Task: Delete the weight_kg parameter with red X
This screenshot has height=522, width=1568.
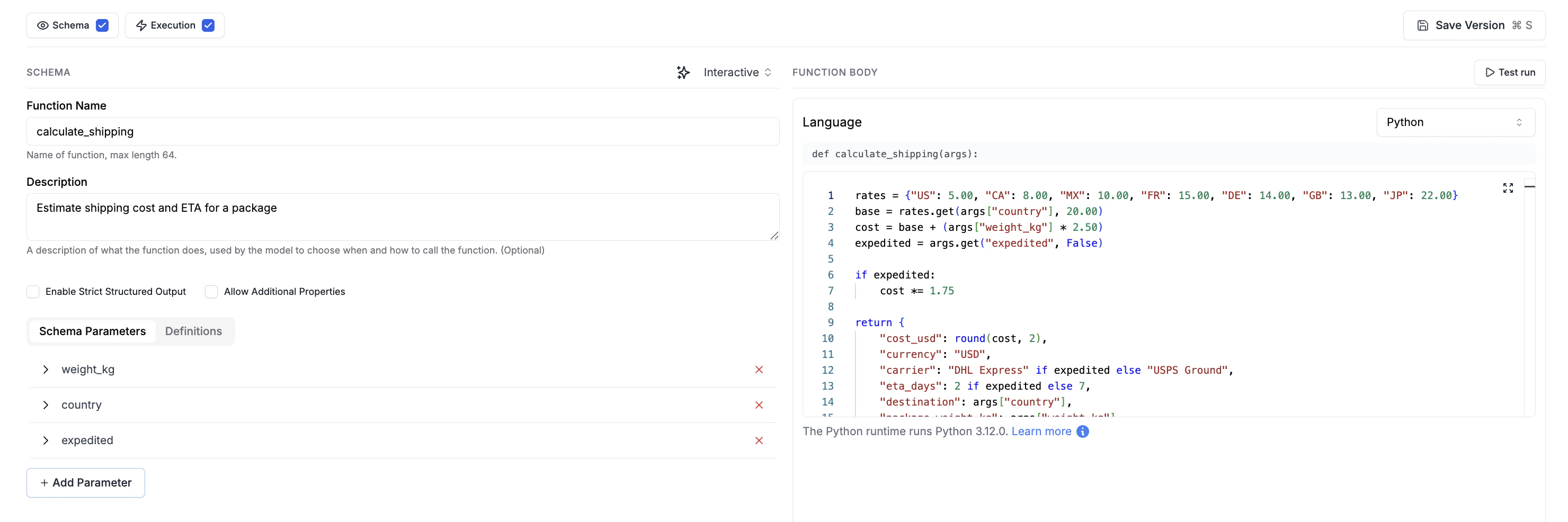Action: click(759, 370)
